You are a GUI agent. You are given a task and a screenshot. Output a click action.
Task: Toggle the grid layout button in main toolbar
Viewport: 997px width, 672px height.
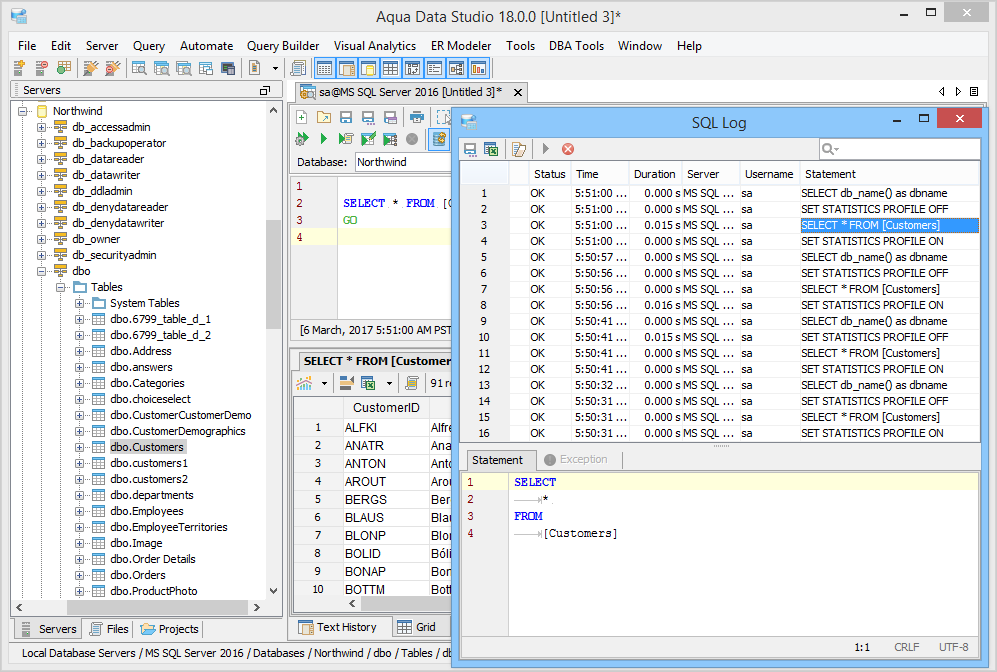click(390, 68)
